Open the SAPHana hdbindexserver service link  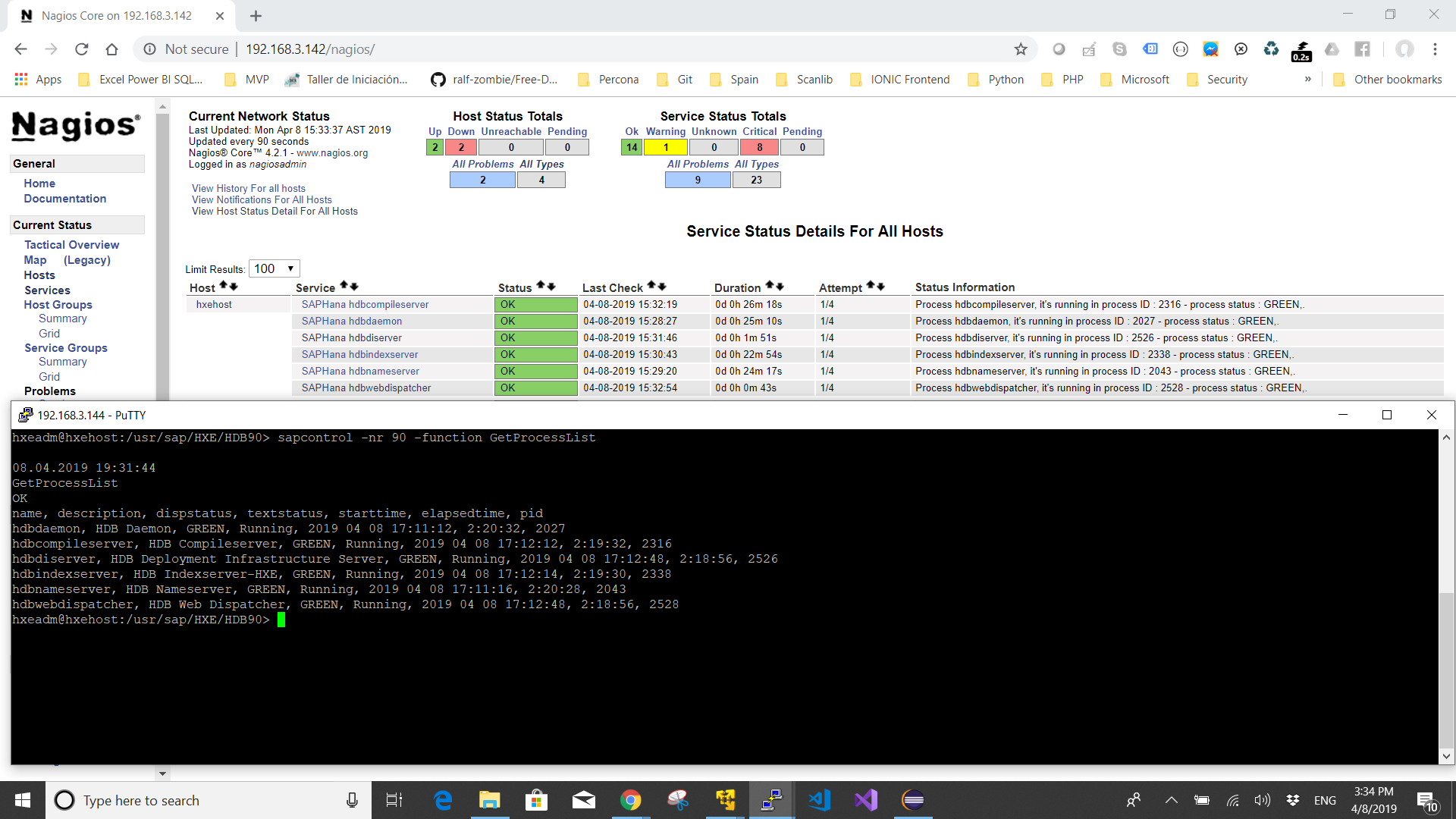pyautogui.click(x=359, y=354)
